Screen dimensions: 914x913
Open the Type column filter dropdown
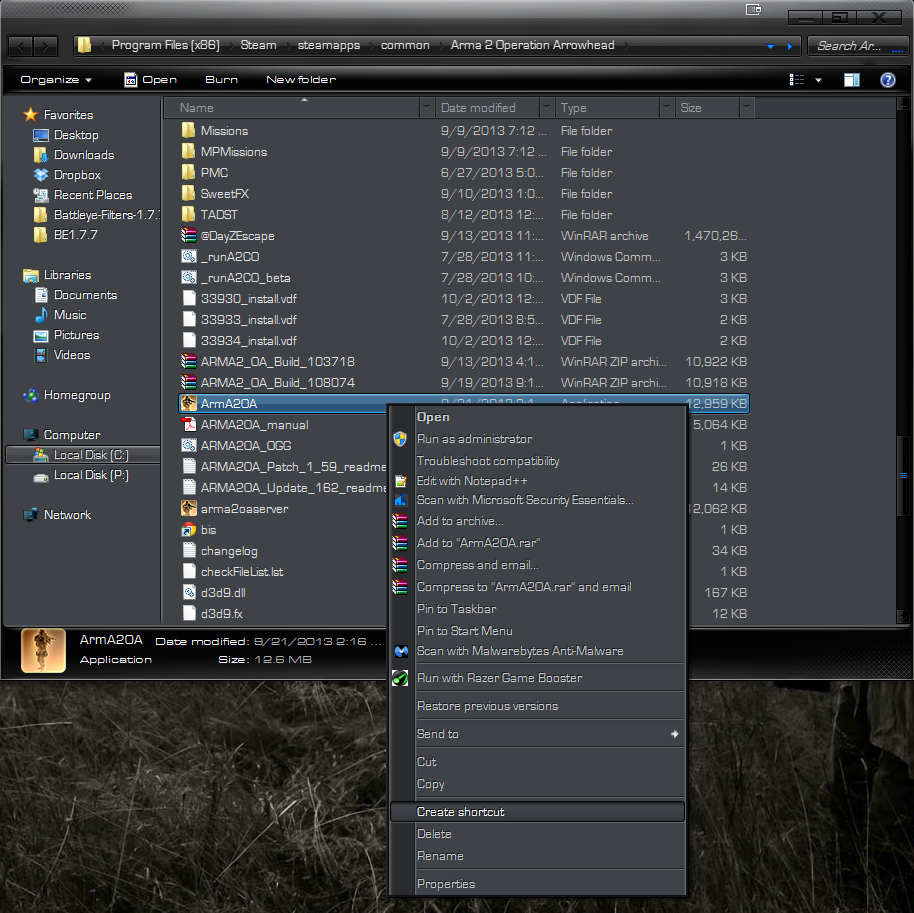[x=666, y=108]
